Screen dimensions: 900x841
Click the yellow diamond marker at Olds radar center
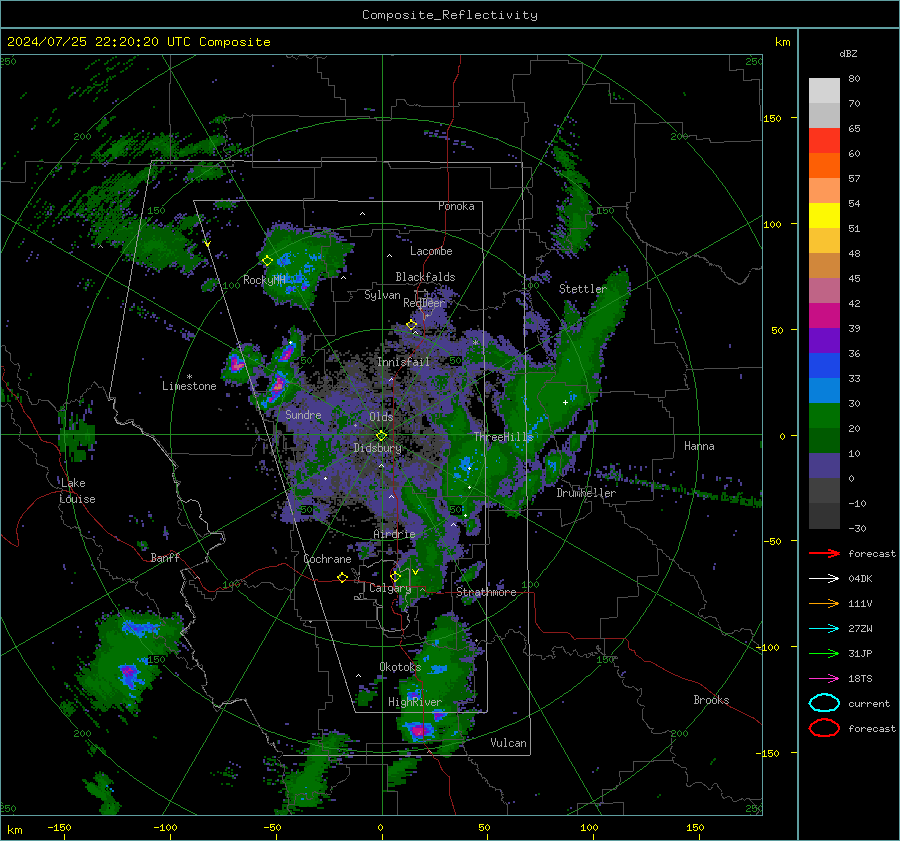(382, 436)
